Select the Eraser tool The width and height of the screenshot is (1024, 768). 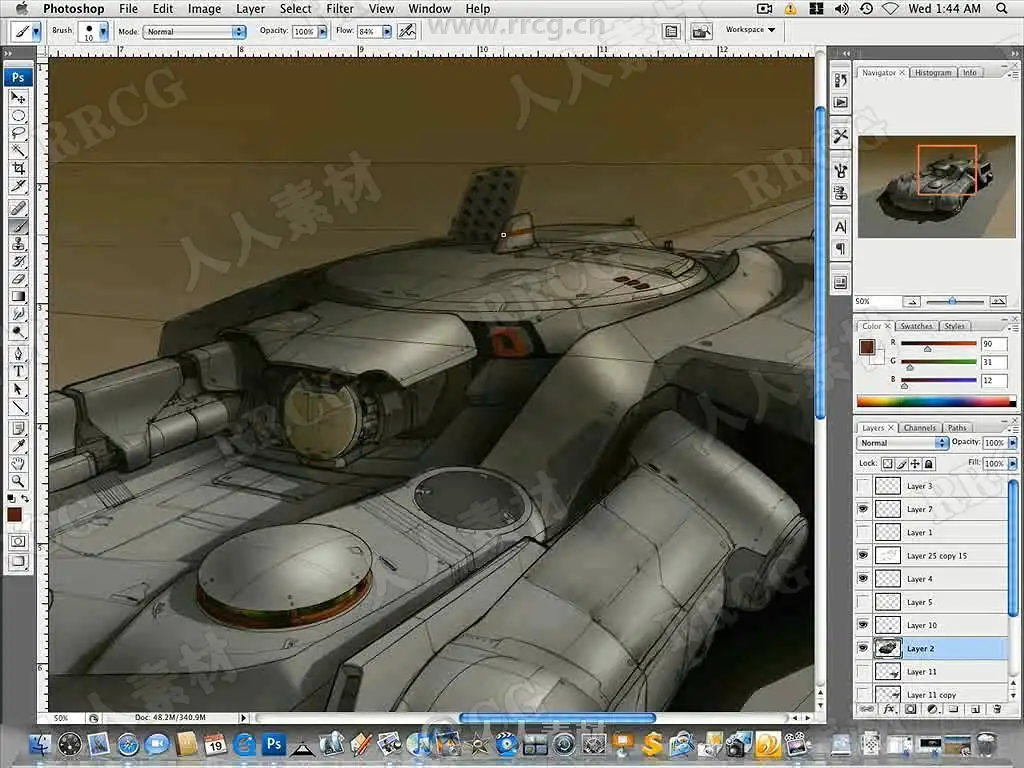(x=18, y=278)
